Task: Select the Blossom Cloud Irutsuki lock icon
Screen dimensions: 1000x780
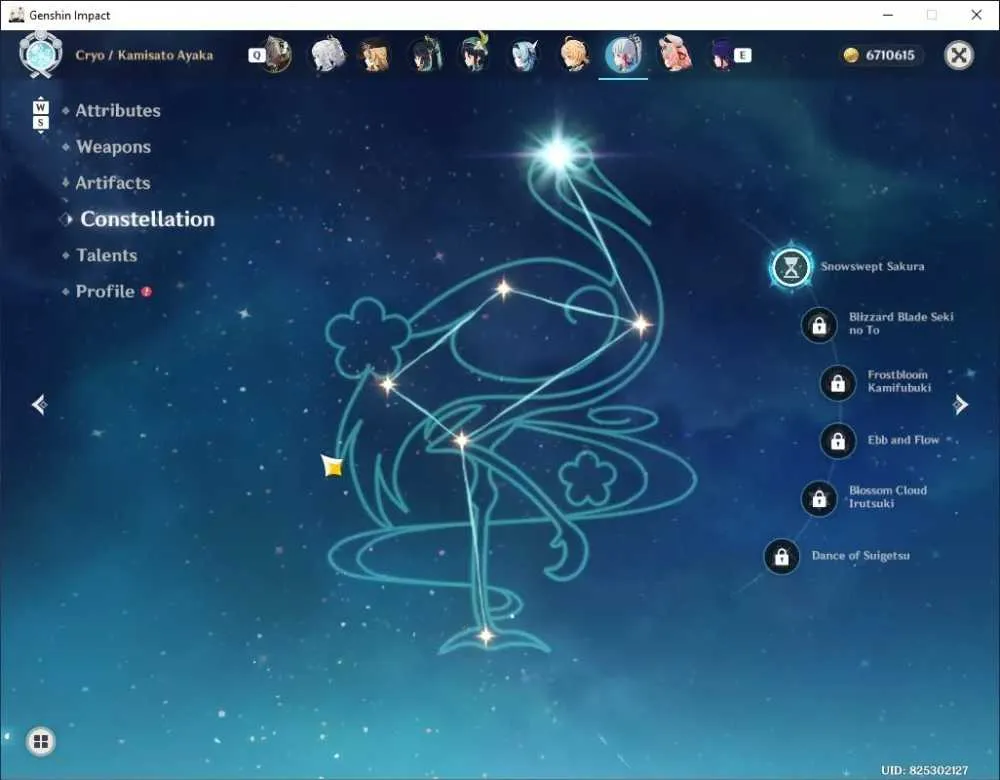Action: [x=819, y=499]
